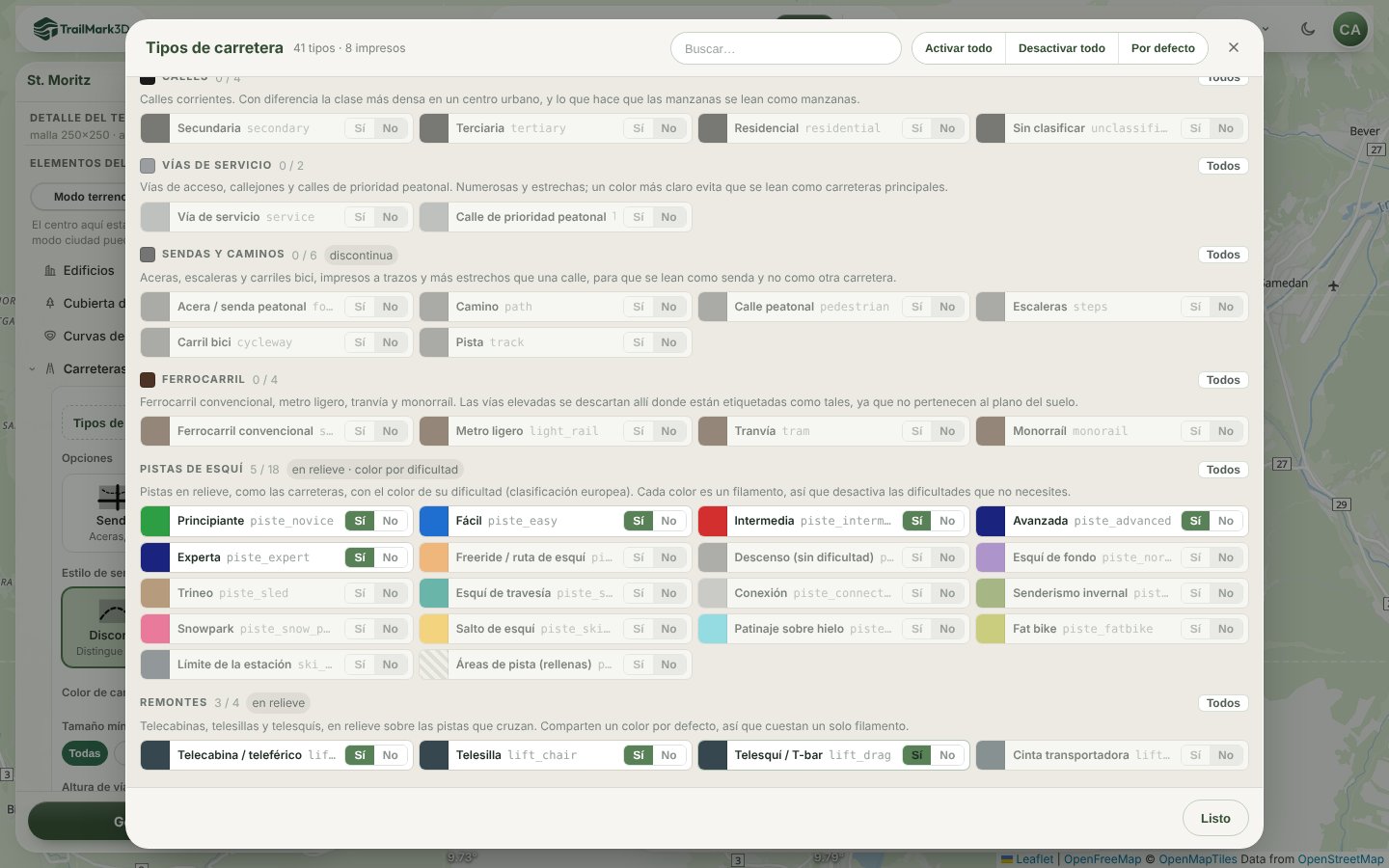1389x868 pixels.
Task: Click the Buscar search field
Action: click(x=786, y=48)
